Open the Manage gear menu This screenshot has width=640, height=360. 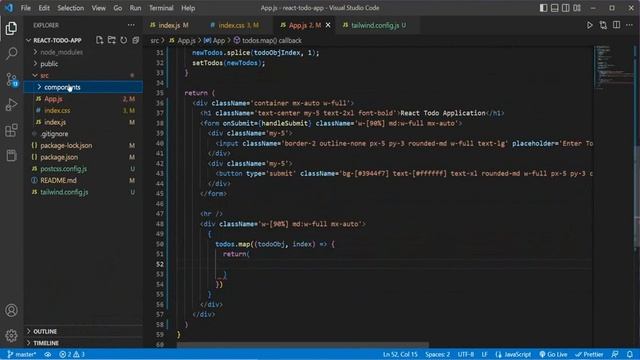pos(11,336)
